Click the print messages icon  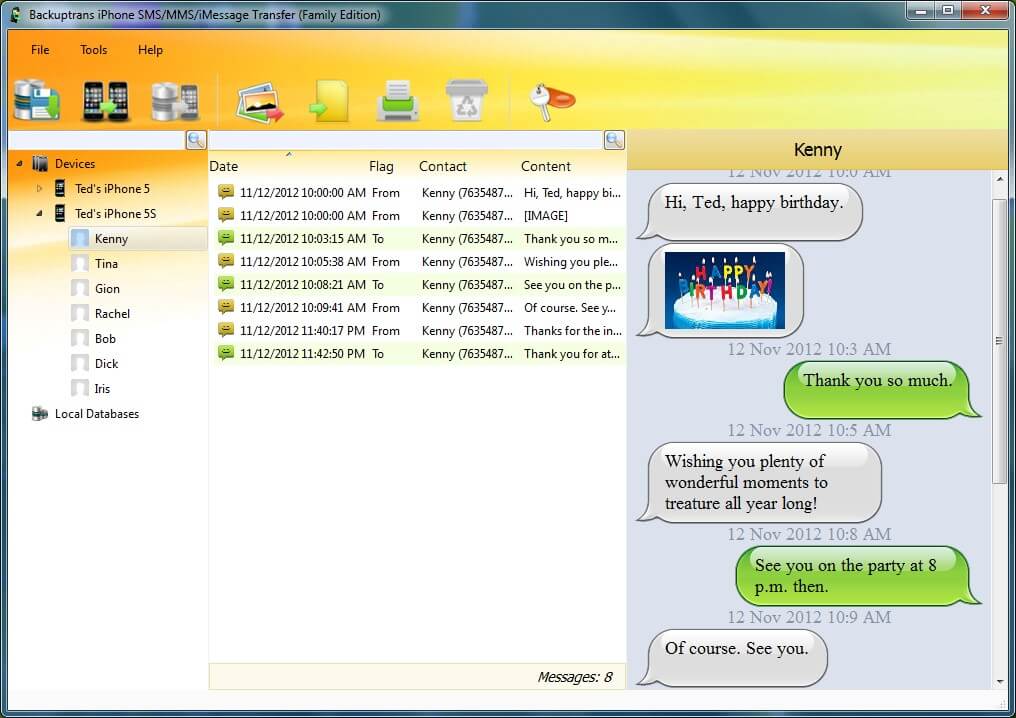[396, 100]
